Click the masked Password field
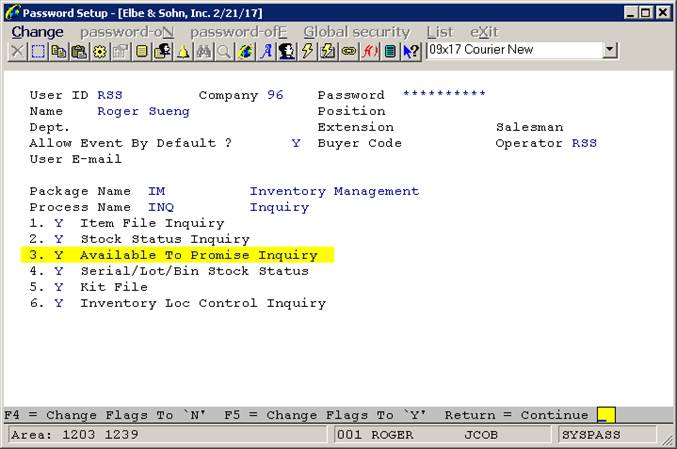 tap(444, 94)
